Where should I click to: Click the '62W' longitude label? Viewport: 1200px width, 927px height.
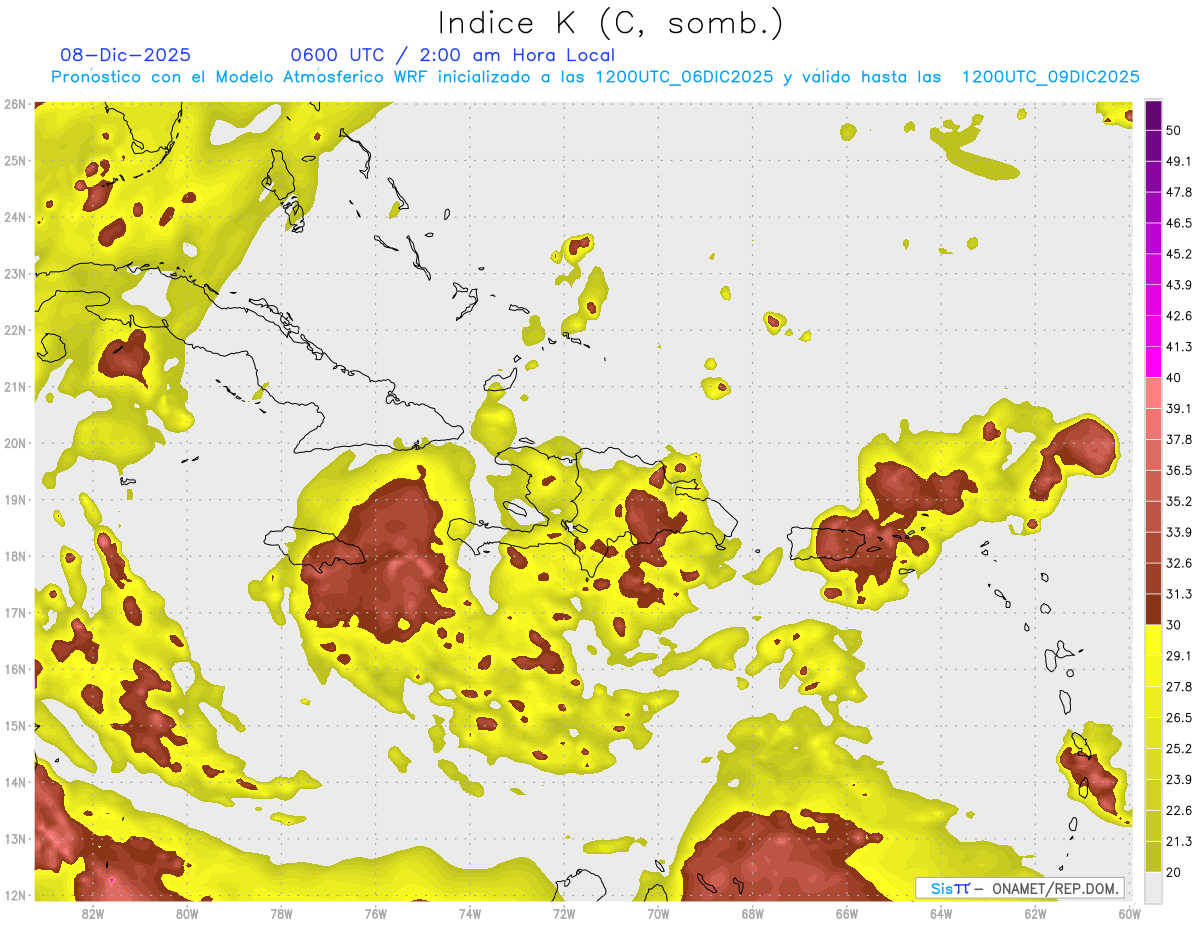coord(1035,913)
